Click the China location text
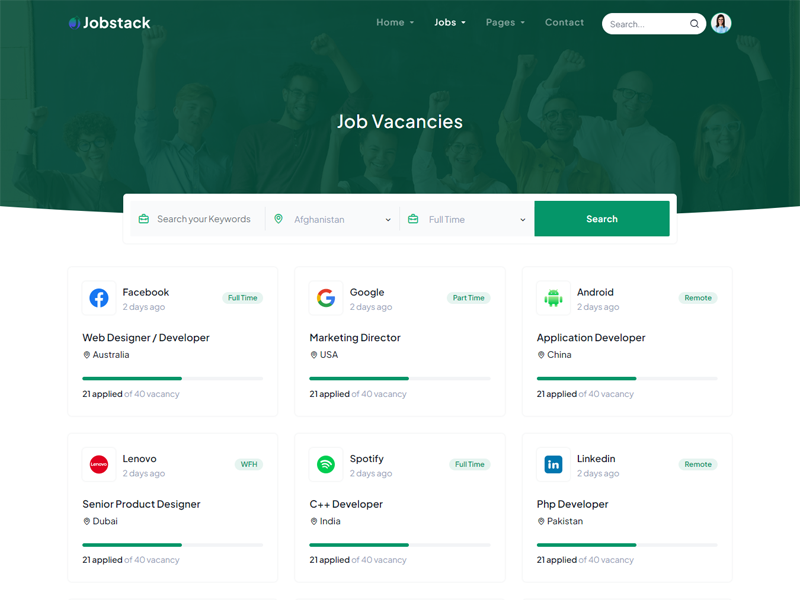The image size is (800, 600). click(559, 355)
